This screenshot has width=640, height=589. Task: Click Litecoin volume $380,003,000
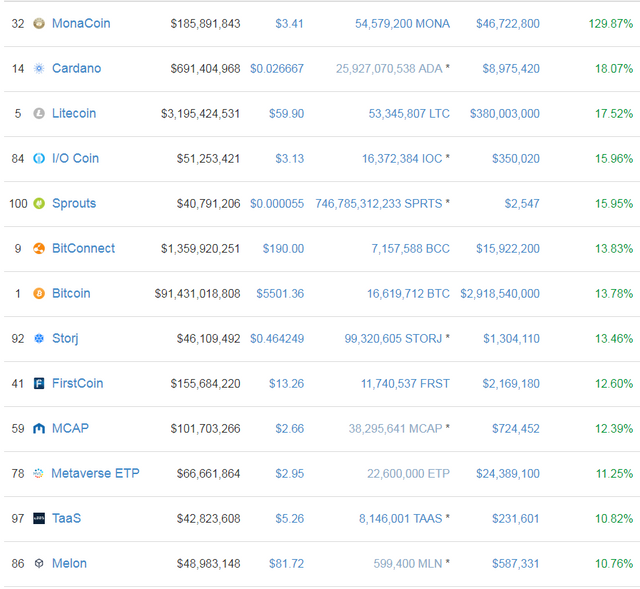[x=505, y=113]
